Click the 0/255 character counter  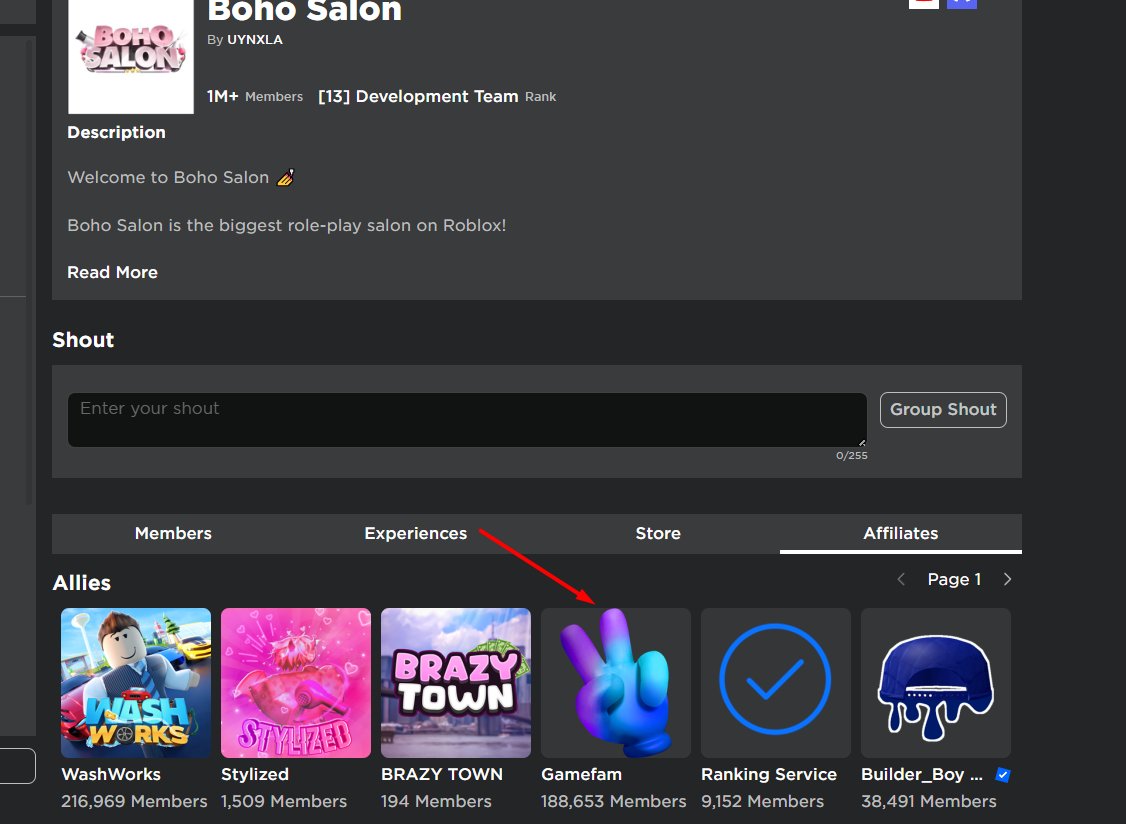click(852, 455)
